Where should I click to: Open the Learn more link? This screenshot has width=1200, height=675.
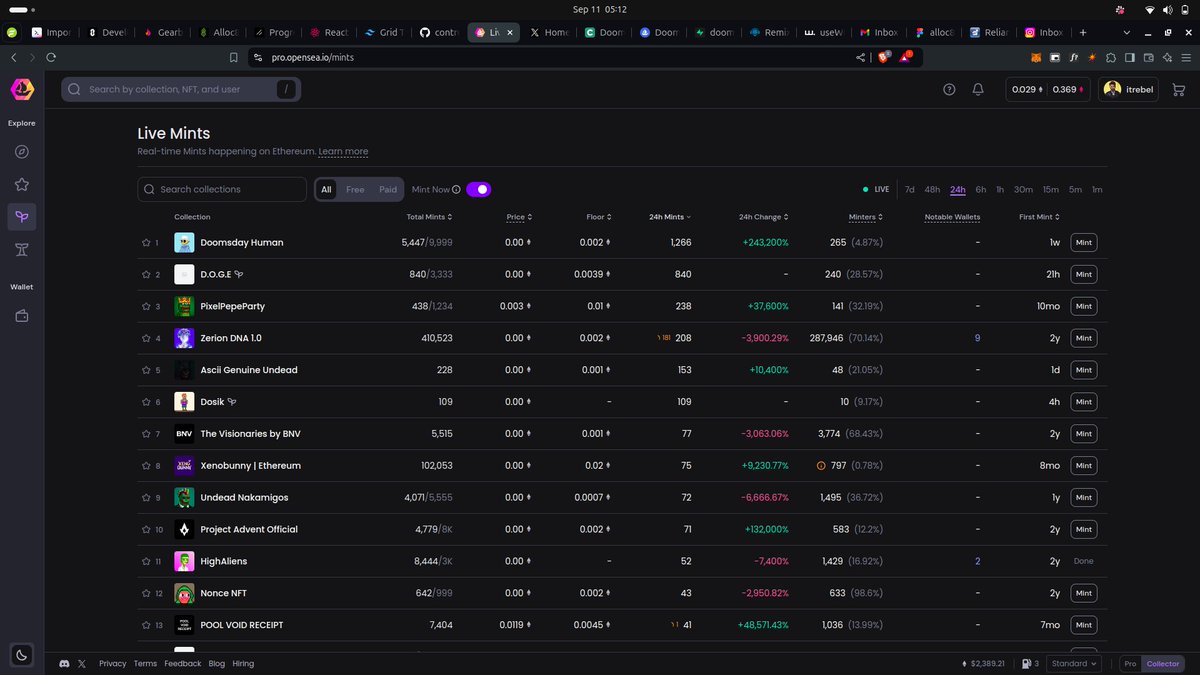(x=343, y=151)
